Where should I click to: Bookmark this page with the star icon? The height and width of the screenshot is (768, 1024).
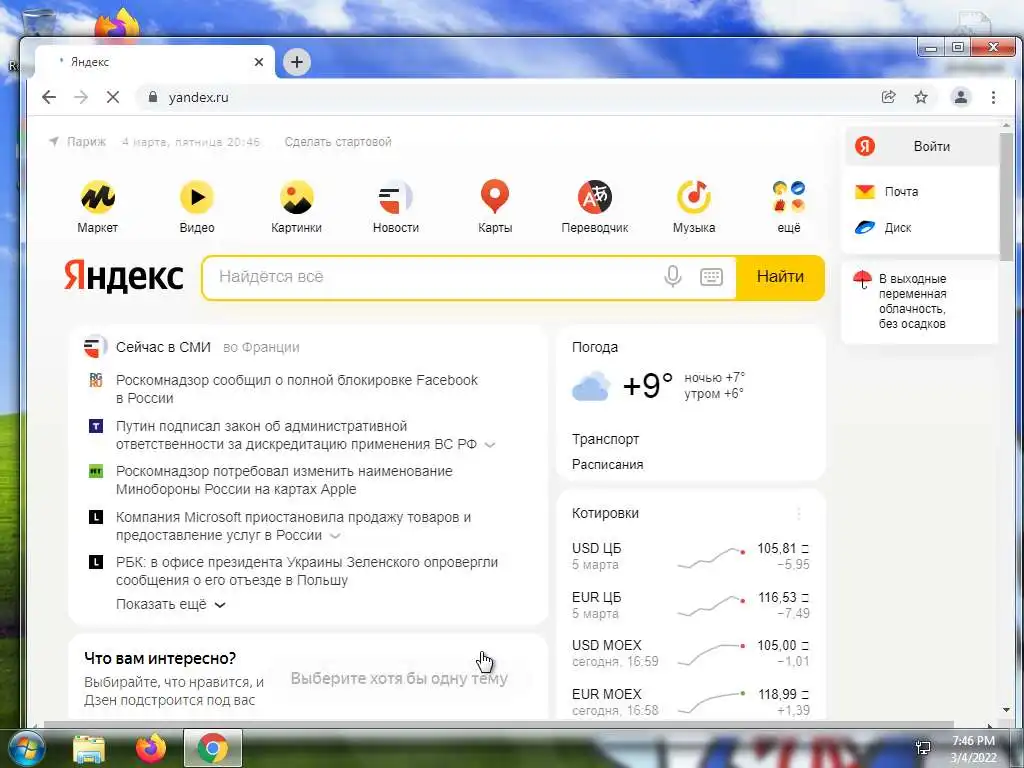pyautogui.click(x=921, y=97)
